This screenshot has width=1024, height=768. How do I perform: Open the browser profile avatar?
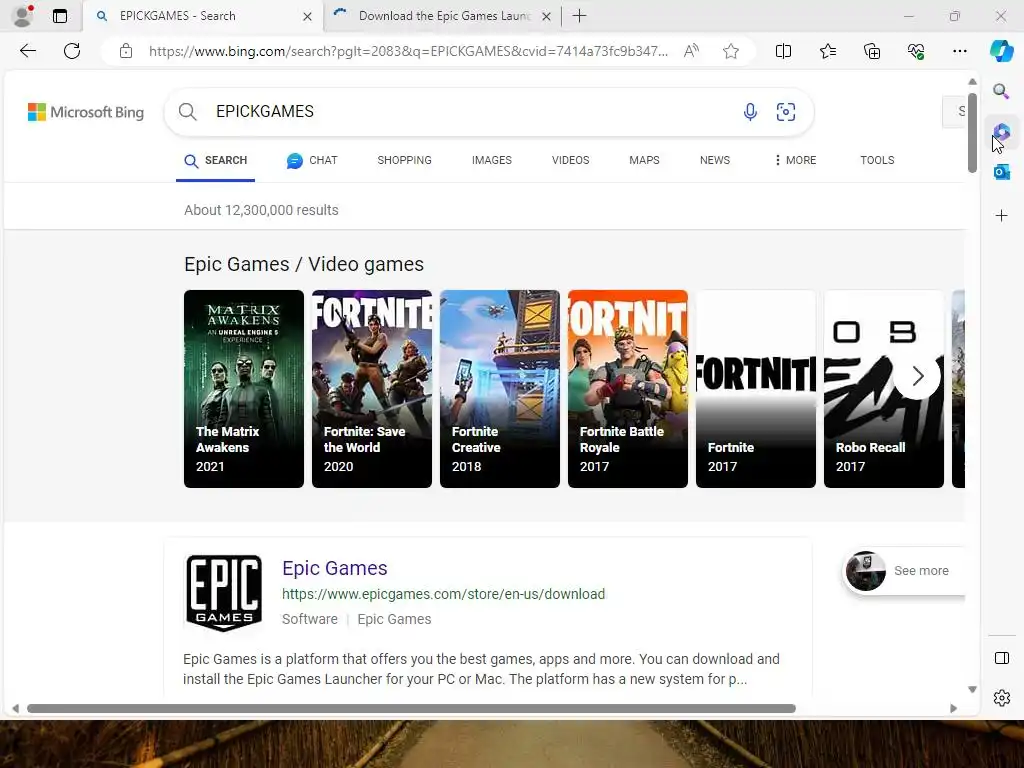coord(22,16)
